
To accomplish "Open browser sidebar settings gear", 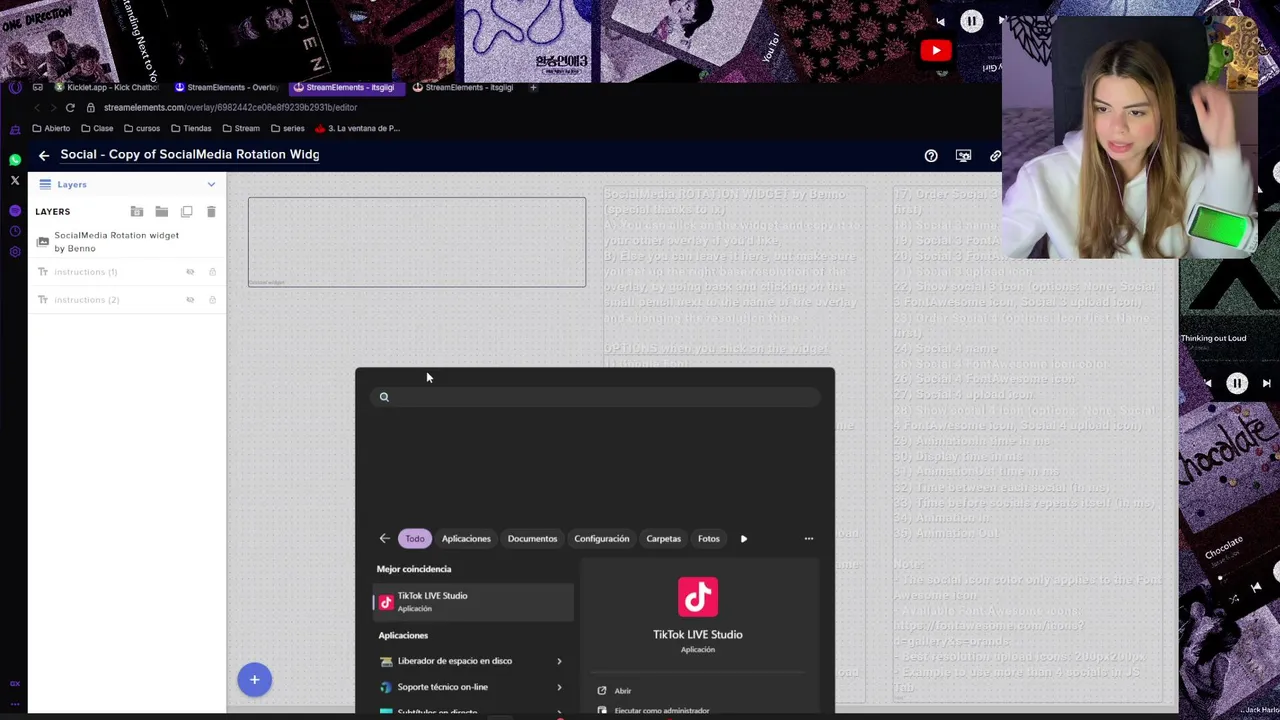I will (x=15, y=252).
